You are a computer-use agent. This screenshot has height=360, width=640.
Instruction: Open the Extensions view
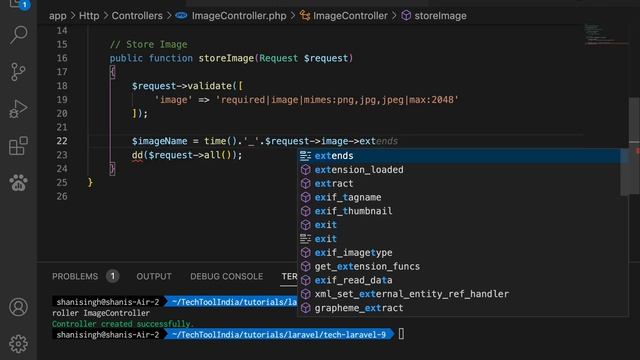[18, 145]
